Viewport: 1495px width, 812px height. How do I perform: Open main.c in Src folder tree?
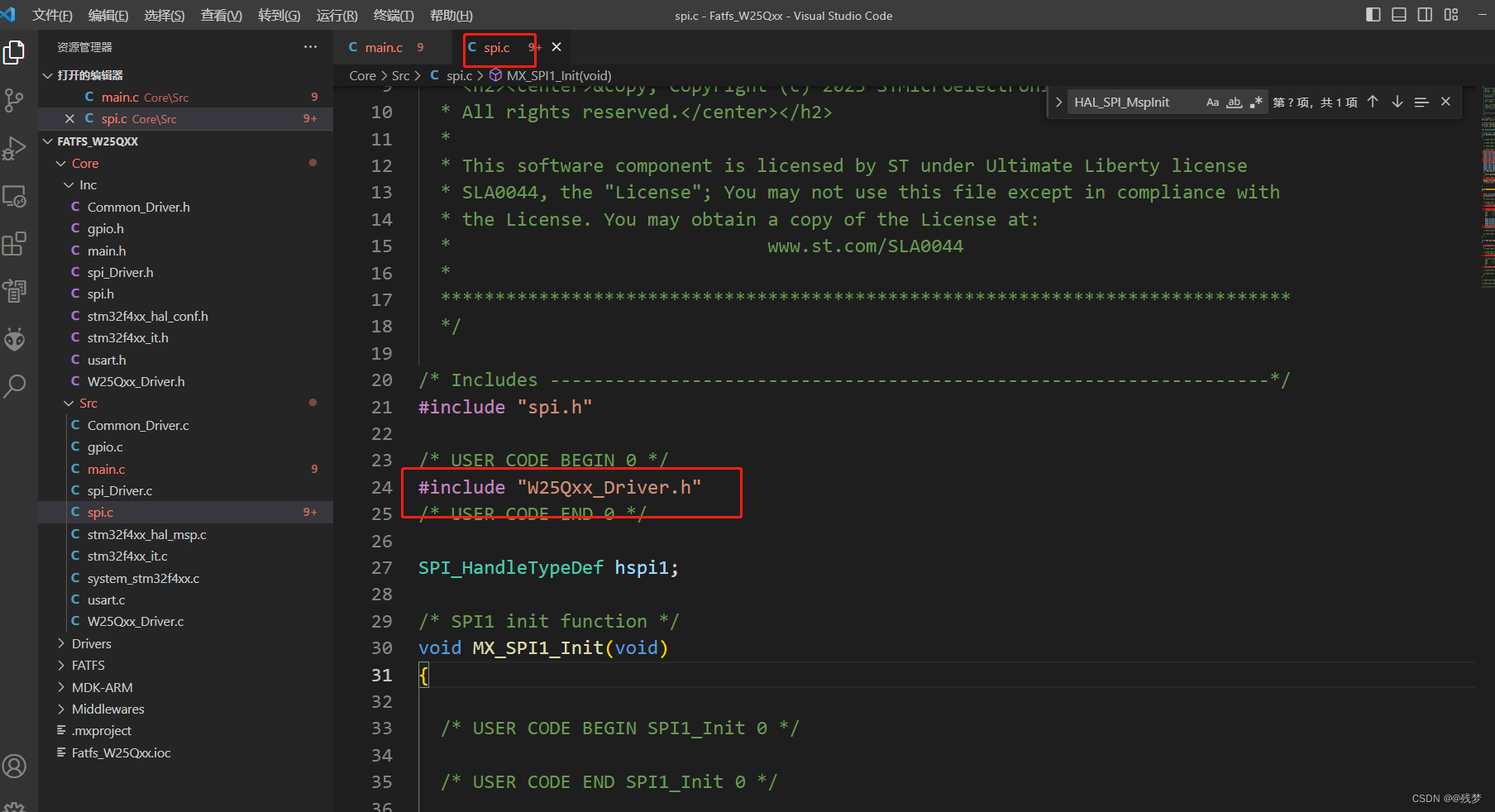(186, 469)
